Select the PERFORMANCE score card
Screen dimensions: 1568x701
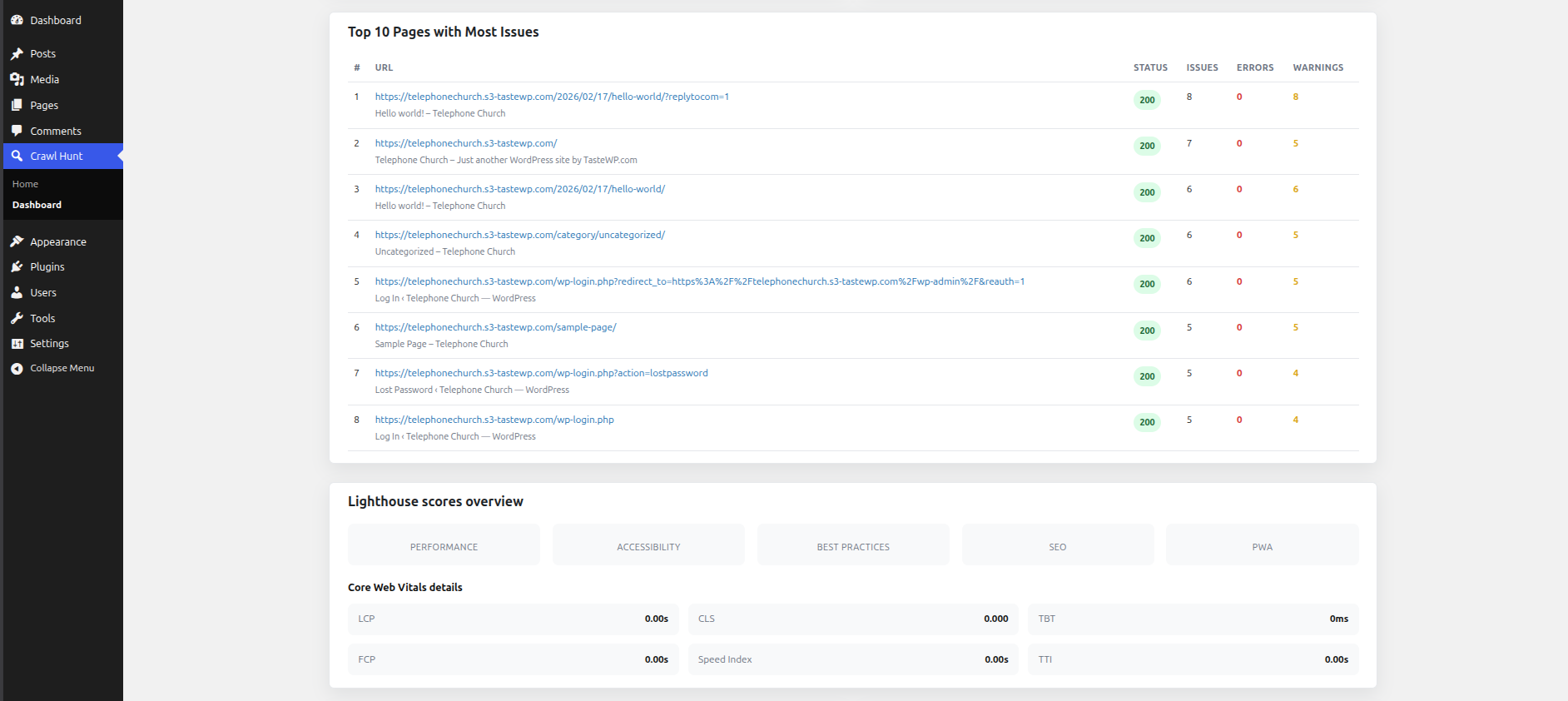(x=444, y=544)
